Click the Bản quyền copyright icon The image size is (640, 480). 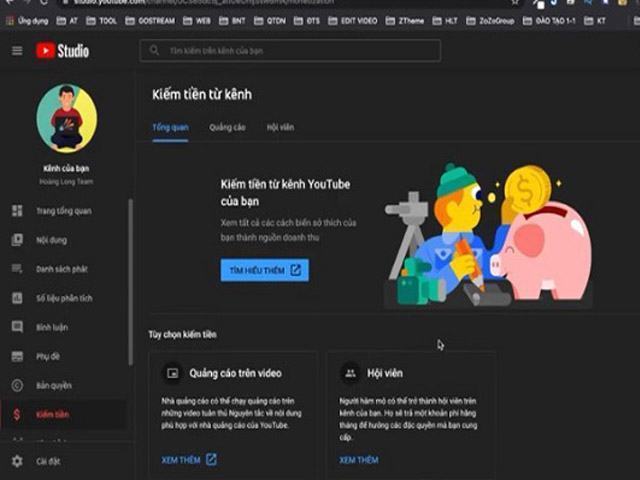17,385
